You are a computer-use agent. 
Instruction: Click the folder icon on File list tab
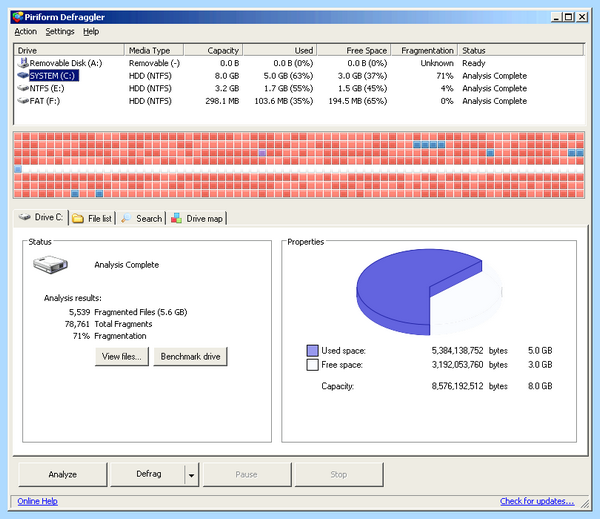point(78,219)
